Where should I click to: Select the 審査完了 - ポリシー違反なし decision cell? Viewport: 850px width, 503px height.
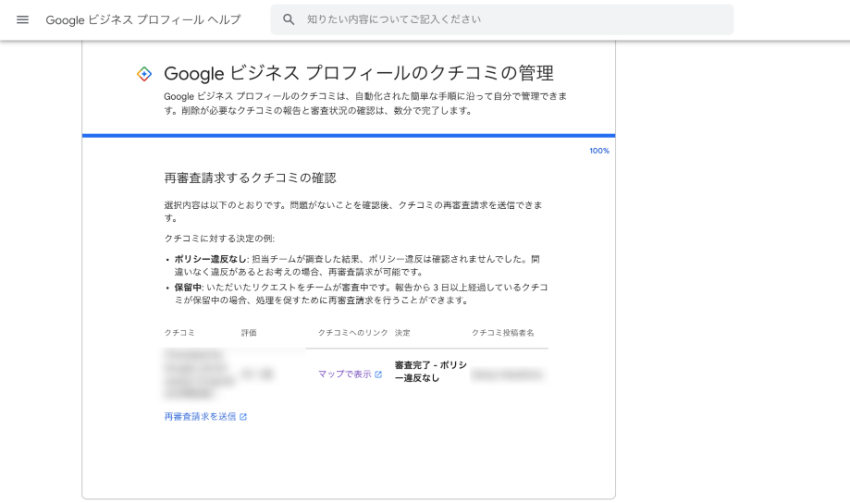(430, 371)
